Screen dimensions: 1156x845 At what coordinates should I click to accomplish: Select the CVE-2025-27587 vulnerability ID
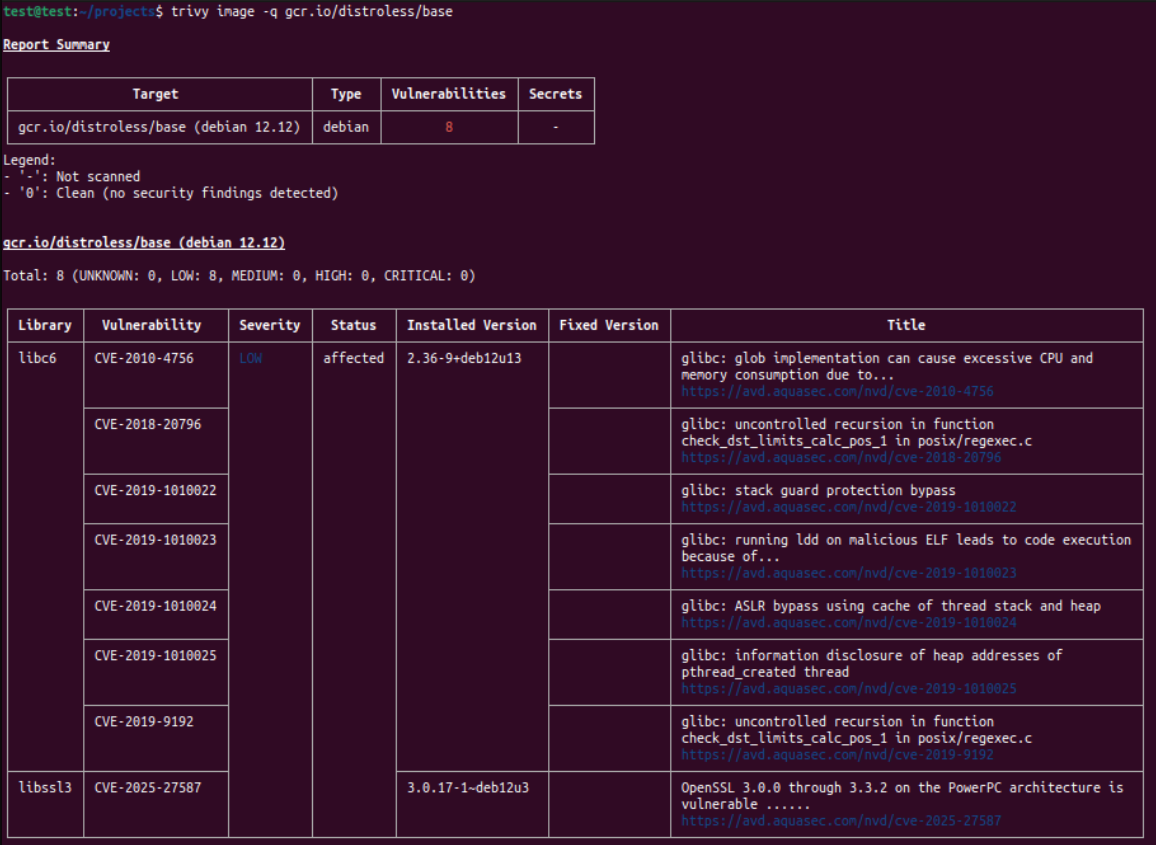pyautogui.click(x=148, y=787)
